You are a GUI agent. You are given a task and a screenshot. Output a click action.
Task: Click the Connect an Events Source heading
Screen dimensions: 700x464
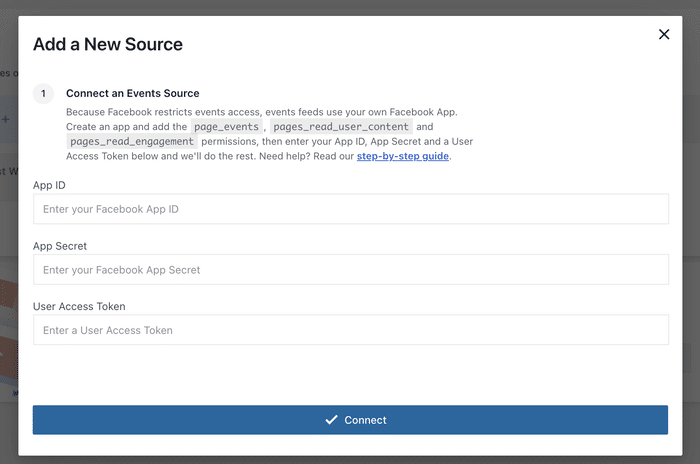coord(133,93)
